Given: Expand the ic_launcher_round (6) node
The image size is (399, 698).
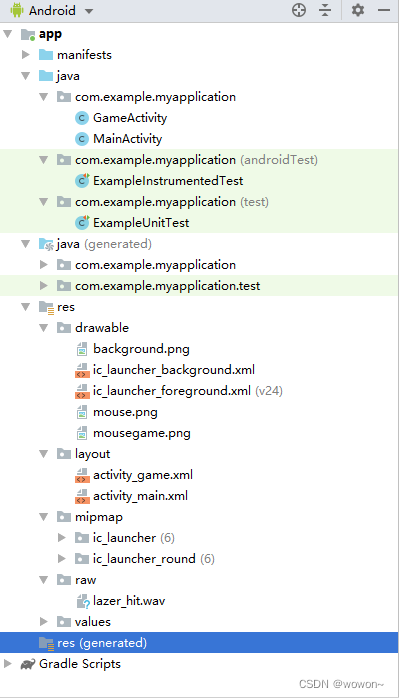Looking at the screenshot, I should coord(62,559).
